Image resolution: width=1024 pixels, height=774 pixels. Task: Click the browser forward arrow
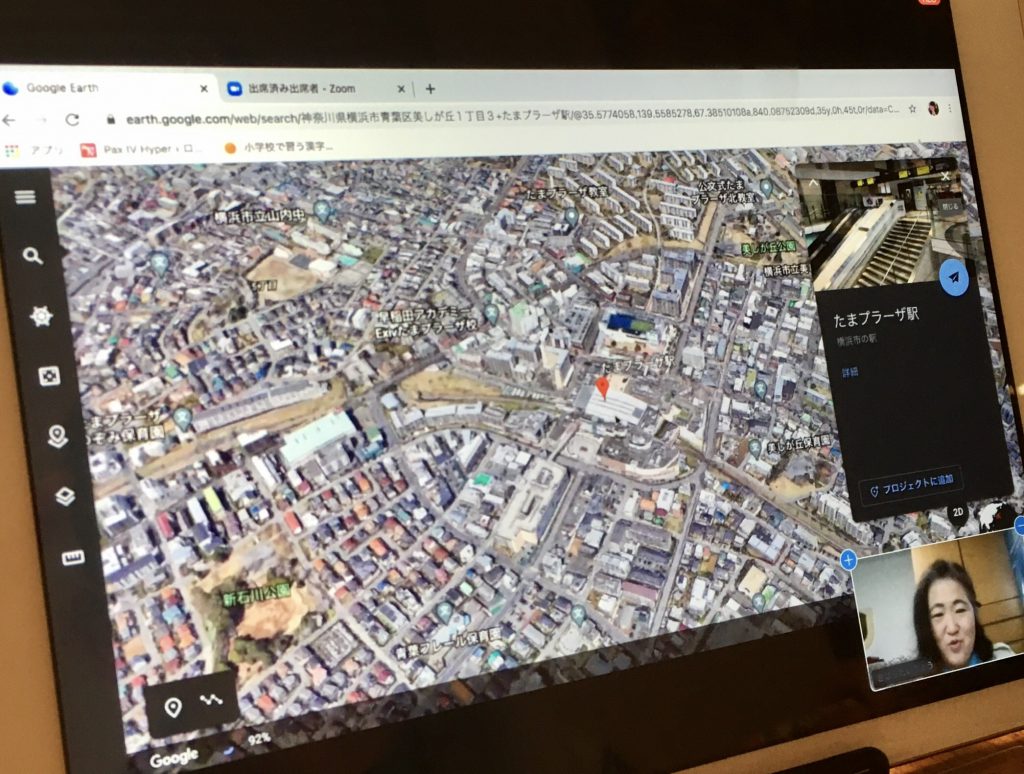[x=40, y=120]
